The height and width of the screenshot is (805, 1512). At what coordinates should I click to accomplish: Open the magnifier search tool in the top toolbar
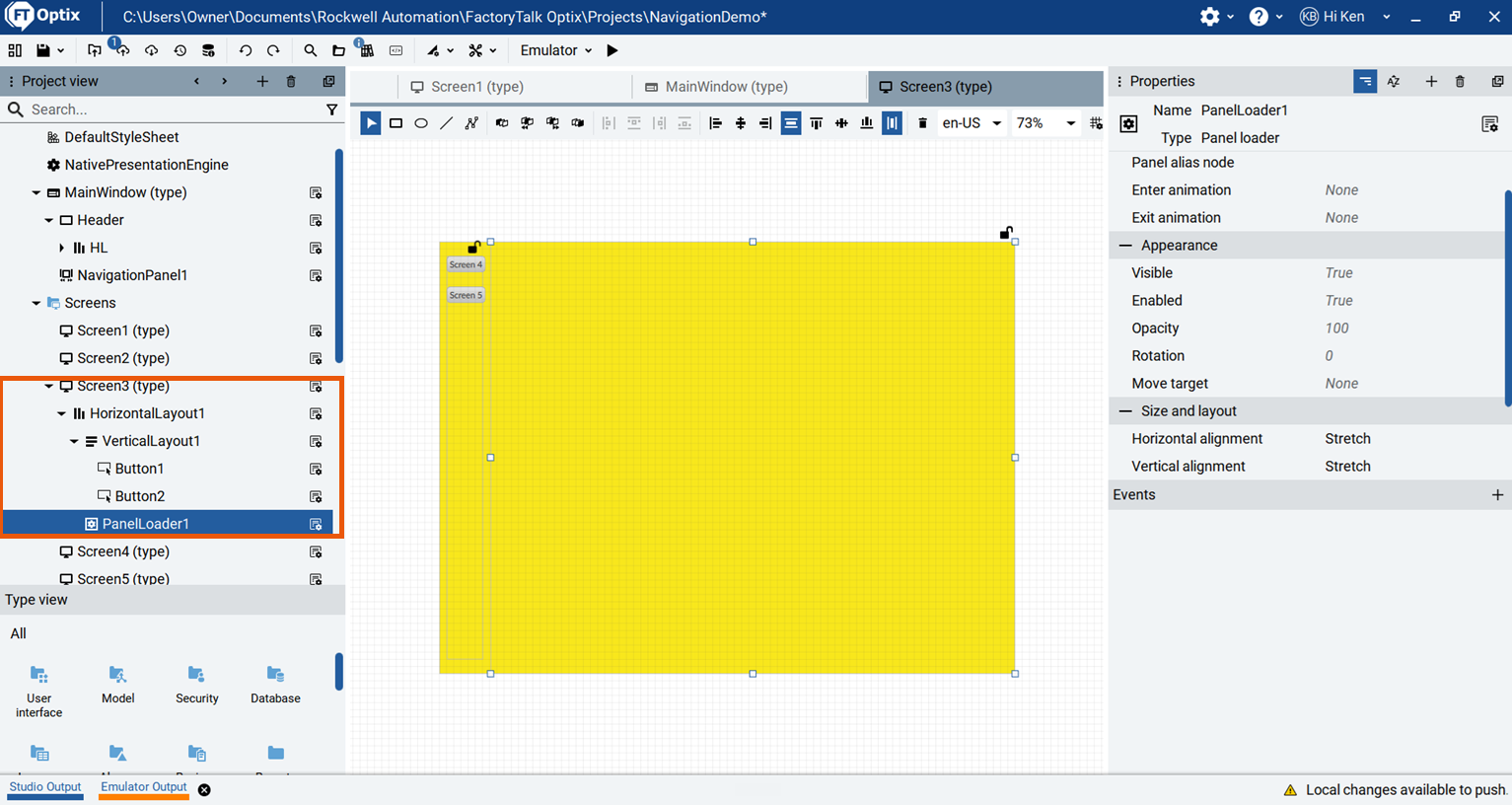pyautogui.click(x=311, y=50)
